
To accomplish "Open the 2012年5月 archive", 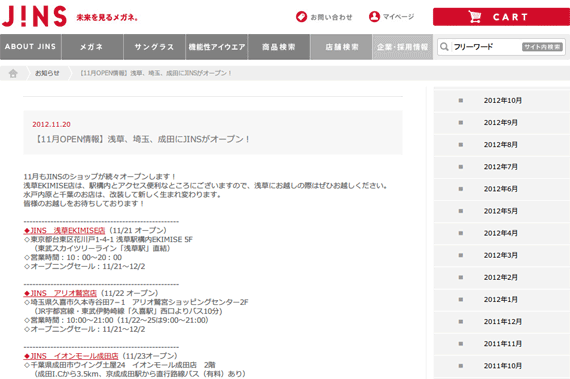I will tap(502, 211).
